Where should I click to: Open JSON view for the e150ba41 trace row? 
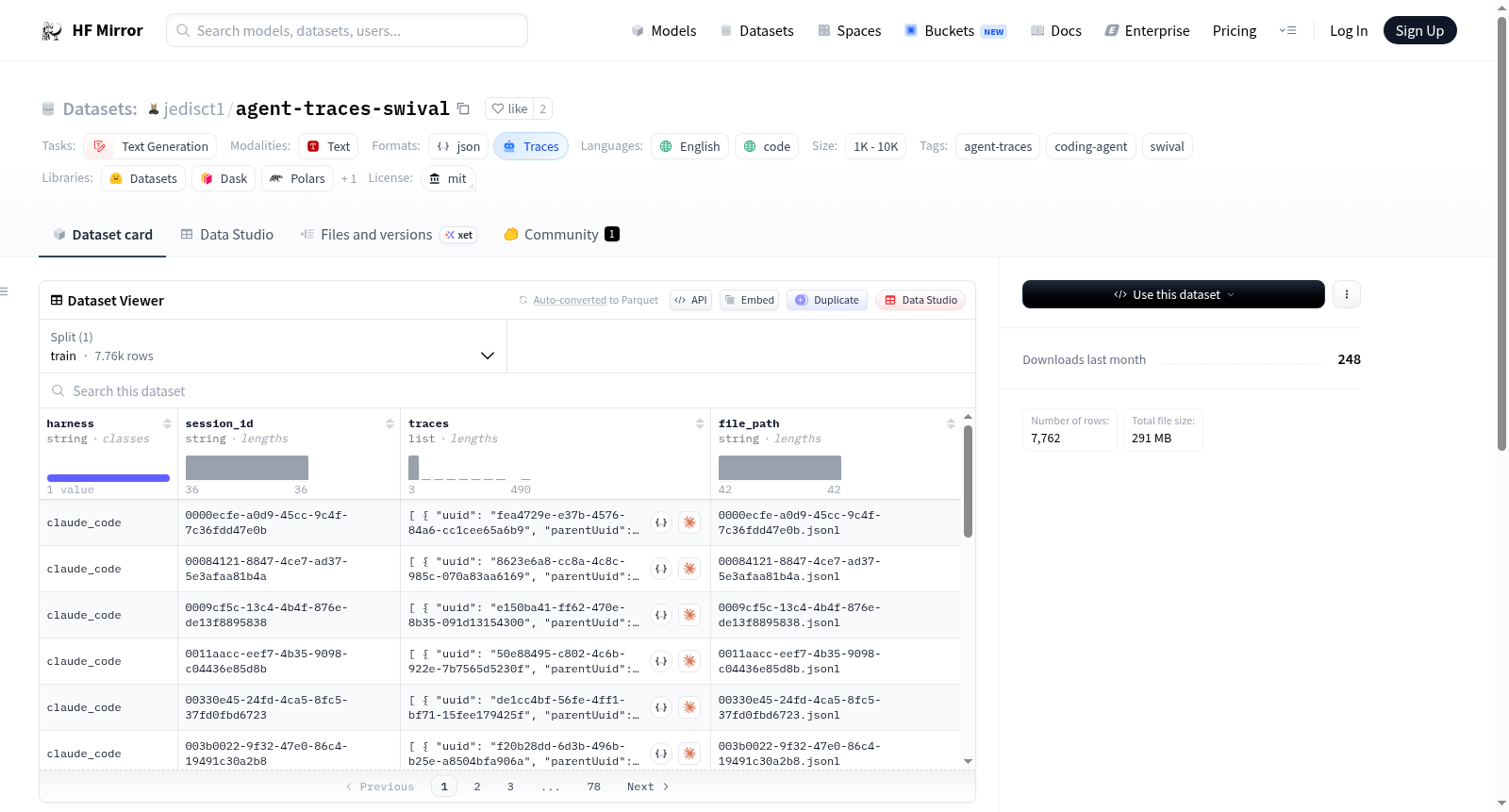pyautogui.click(x=661, y=615)
